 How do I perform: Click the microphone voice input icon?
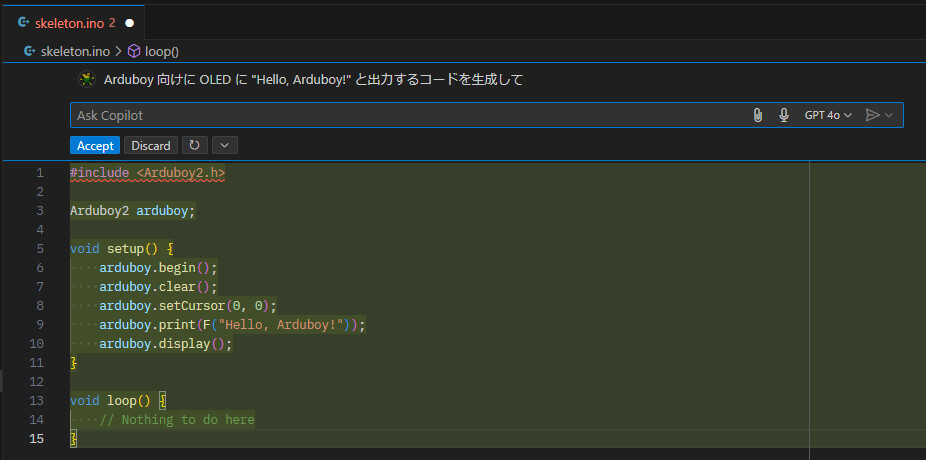[784, 115]
